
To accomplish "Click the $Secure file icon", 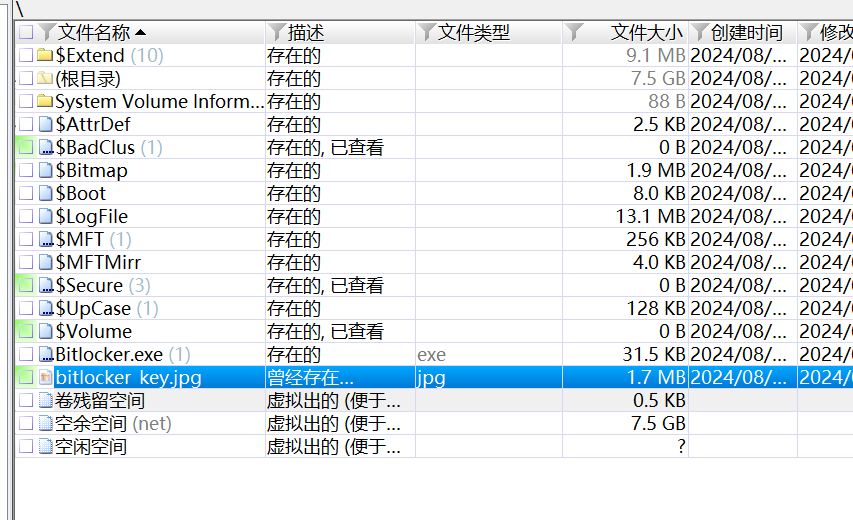I will point(46,285).
